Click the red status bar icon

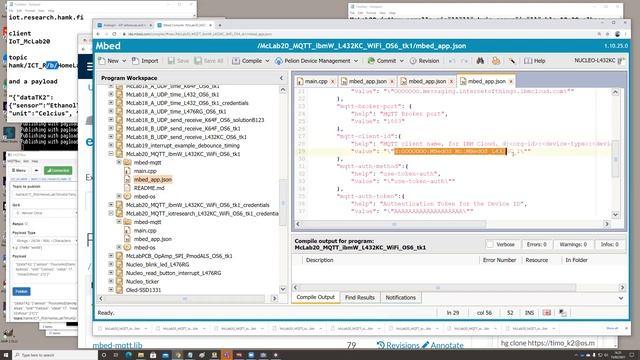point(547,313)
